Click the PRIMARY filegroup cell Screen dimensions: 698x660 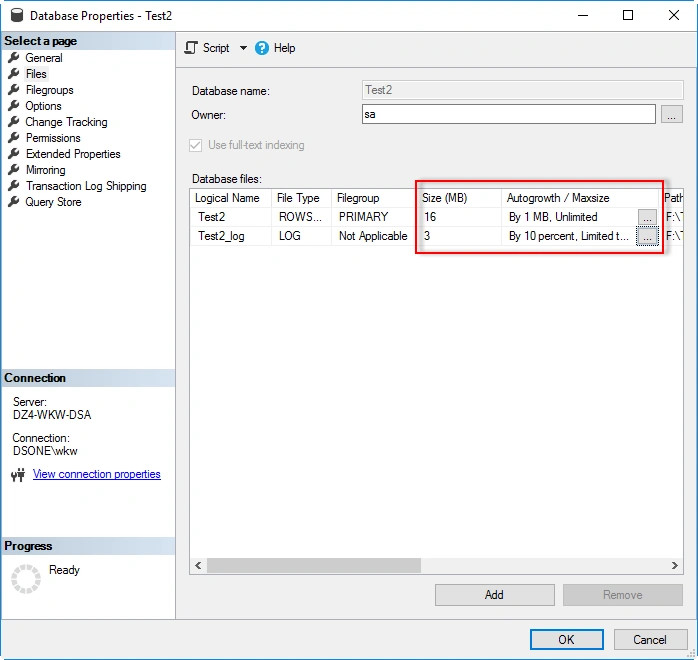tap(374, 217)
